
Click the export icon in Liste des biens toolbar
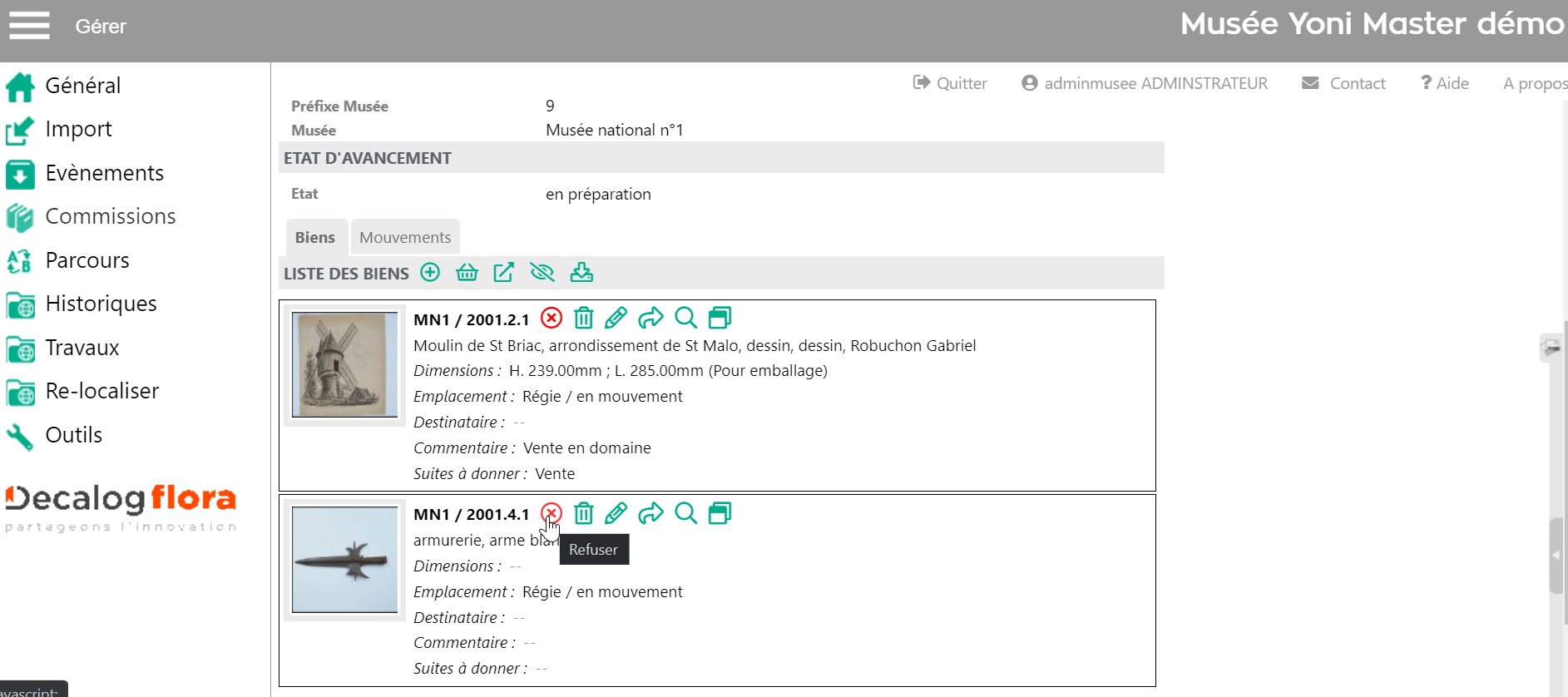point(504,272)
